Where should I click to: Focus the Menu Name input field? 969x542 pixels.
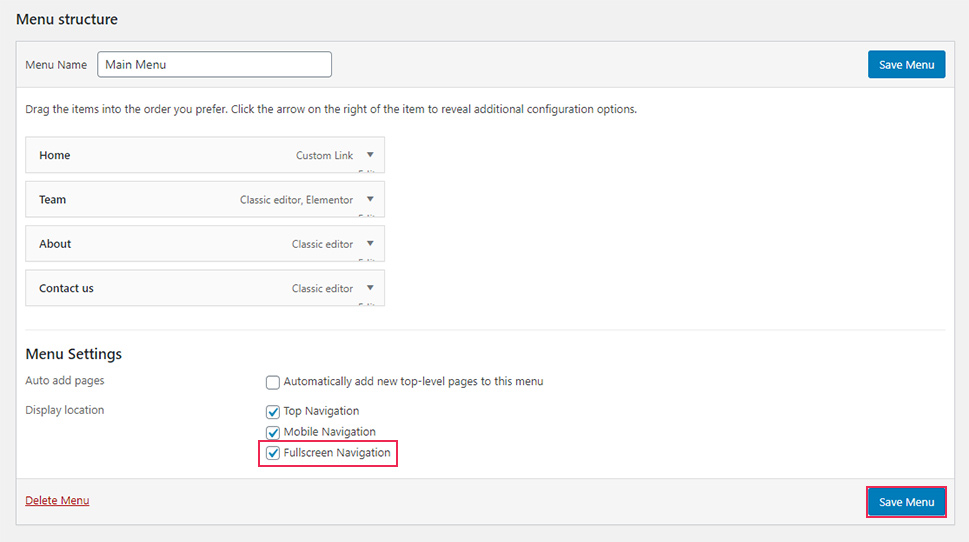[x=214, y=64]
